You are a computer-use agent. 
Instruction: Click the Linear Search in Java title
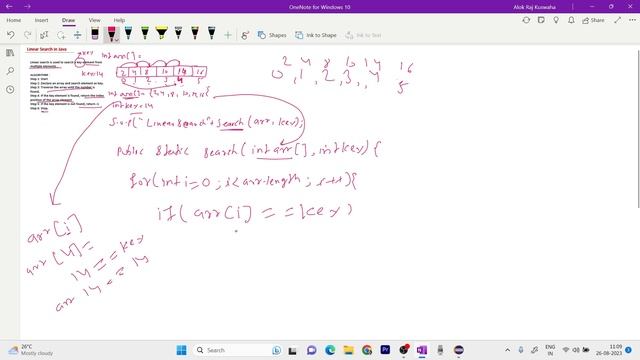[47, 49]
